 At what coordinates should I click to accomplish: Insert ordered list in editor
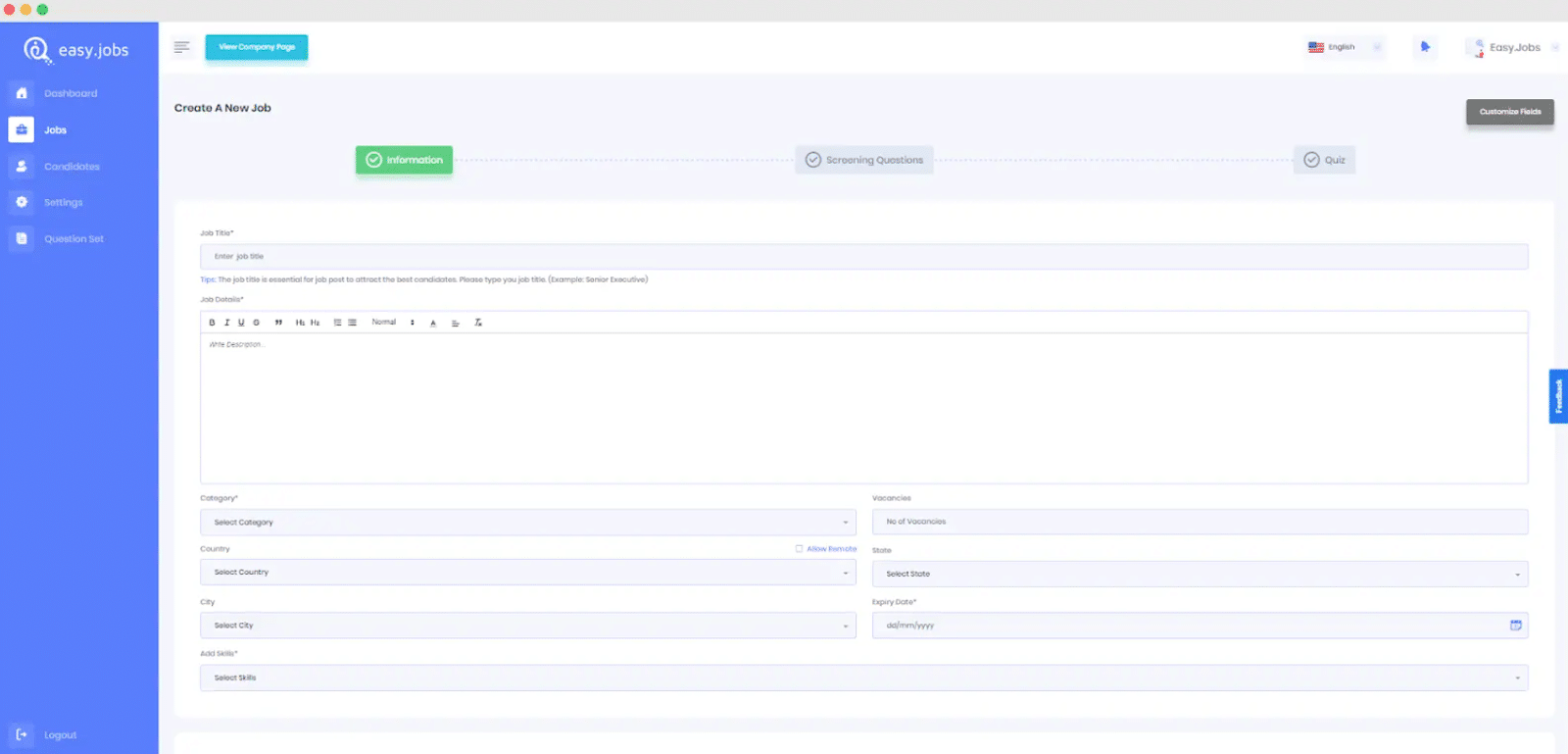pos(337,323)
